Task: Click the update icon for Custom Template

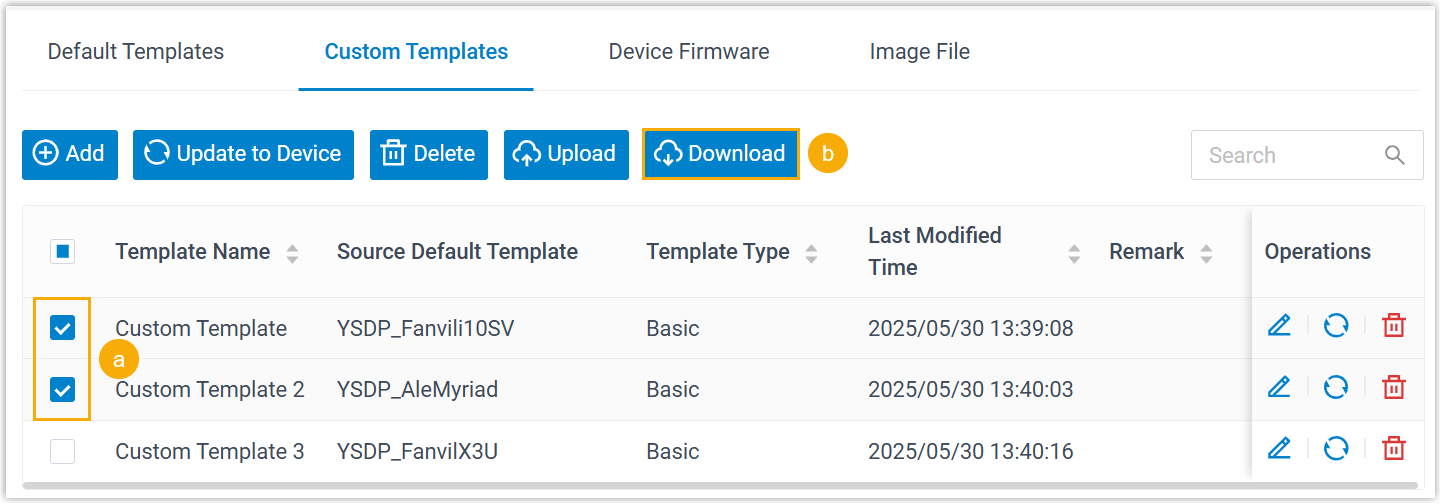Action: (1336, 326)
